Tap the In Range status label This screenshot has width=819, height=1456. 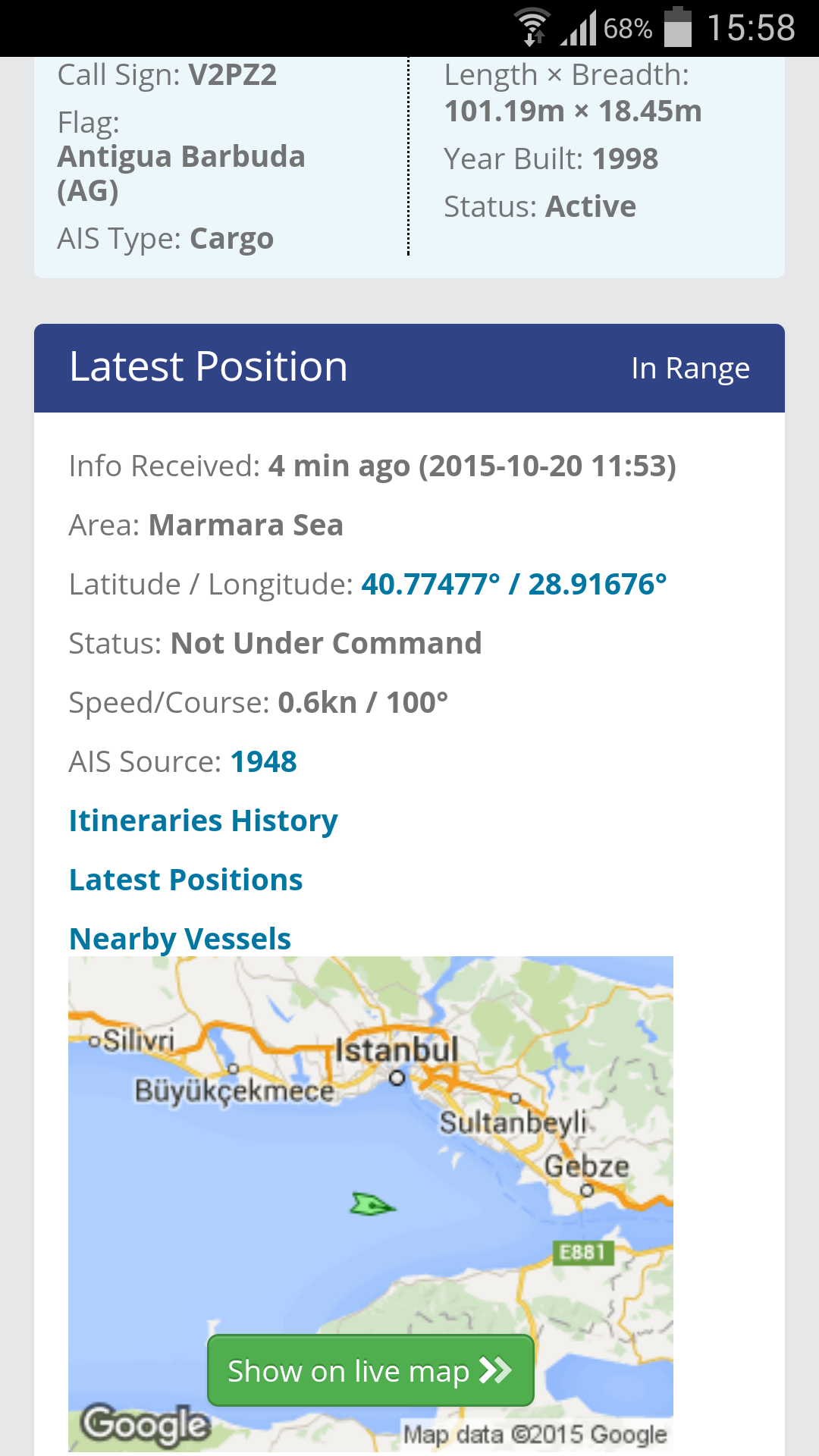[x=690, y=369]
